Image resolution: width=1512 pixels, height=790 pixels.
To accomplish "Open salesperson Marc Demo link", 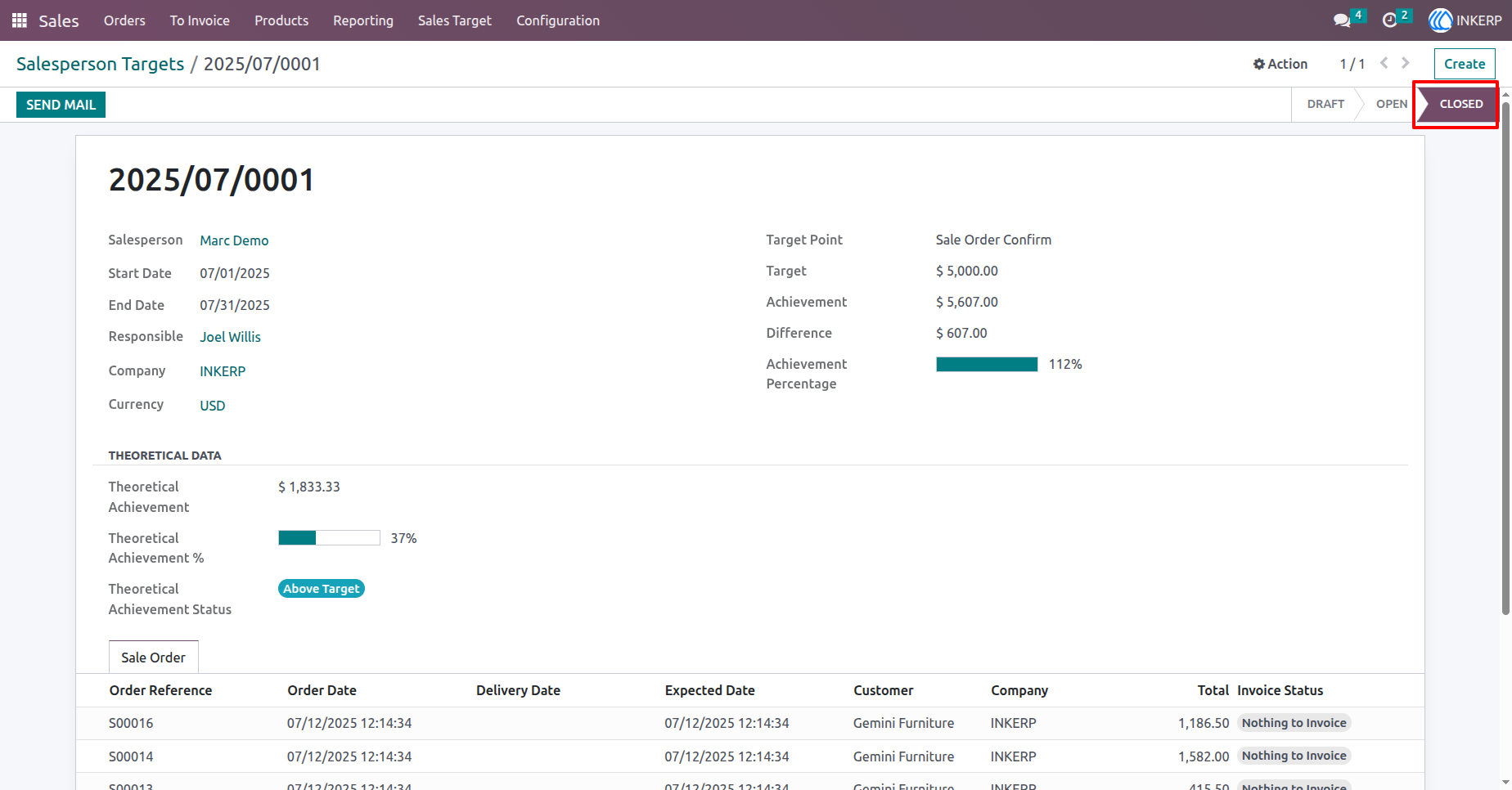I will 234,240.
